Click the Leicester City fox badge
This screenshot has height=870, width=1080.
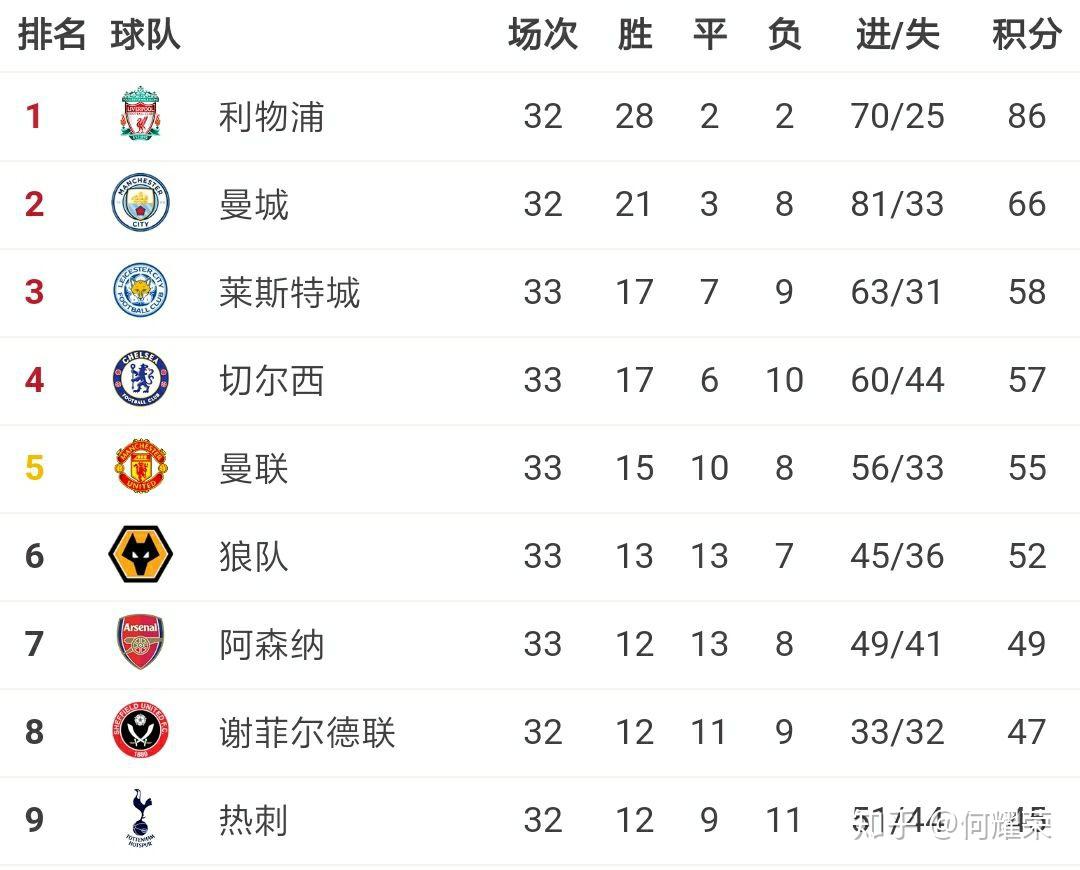click(x=141, y=290)
